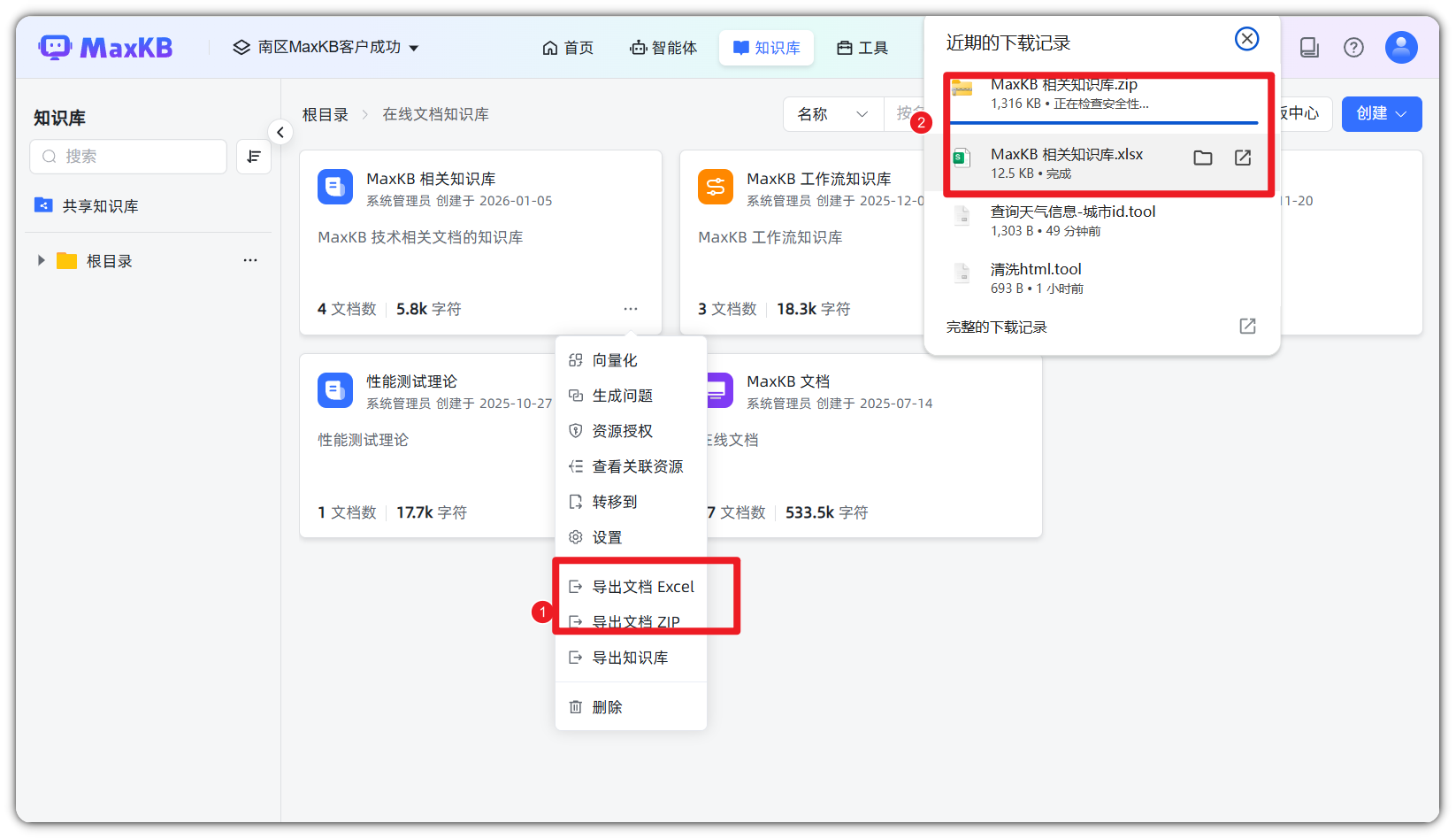This screenshot has height=839, width=1456.
Task: Click the MaxKB 相关知识库 card icon
Action: [x=335, y=187]
